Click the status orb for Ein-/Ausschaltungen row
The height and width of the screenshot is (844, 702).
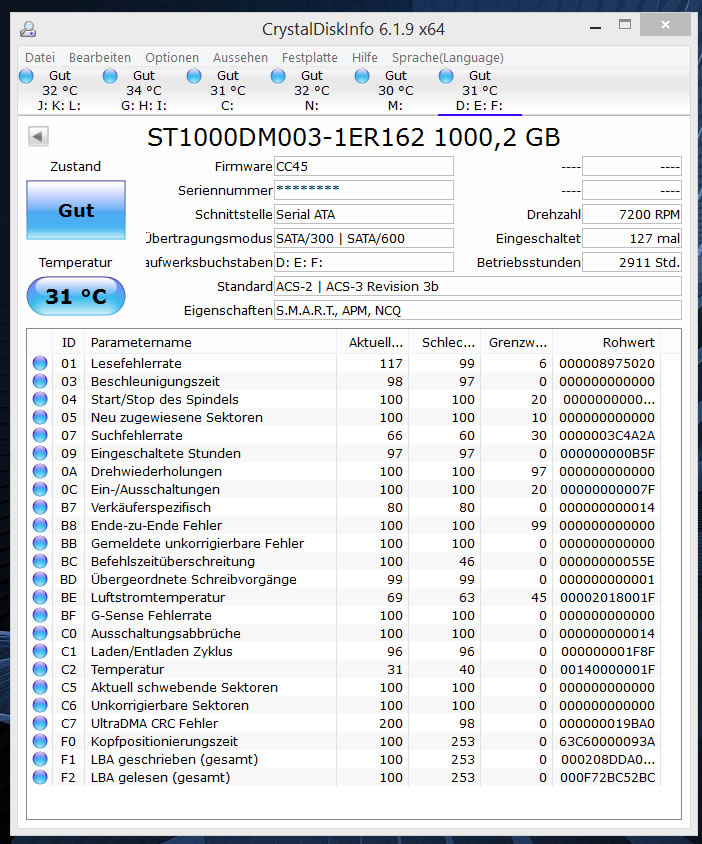pyautogui.click(x=40, y=489)
